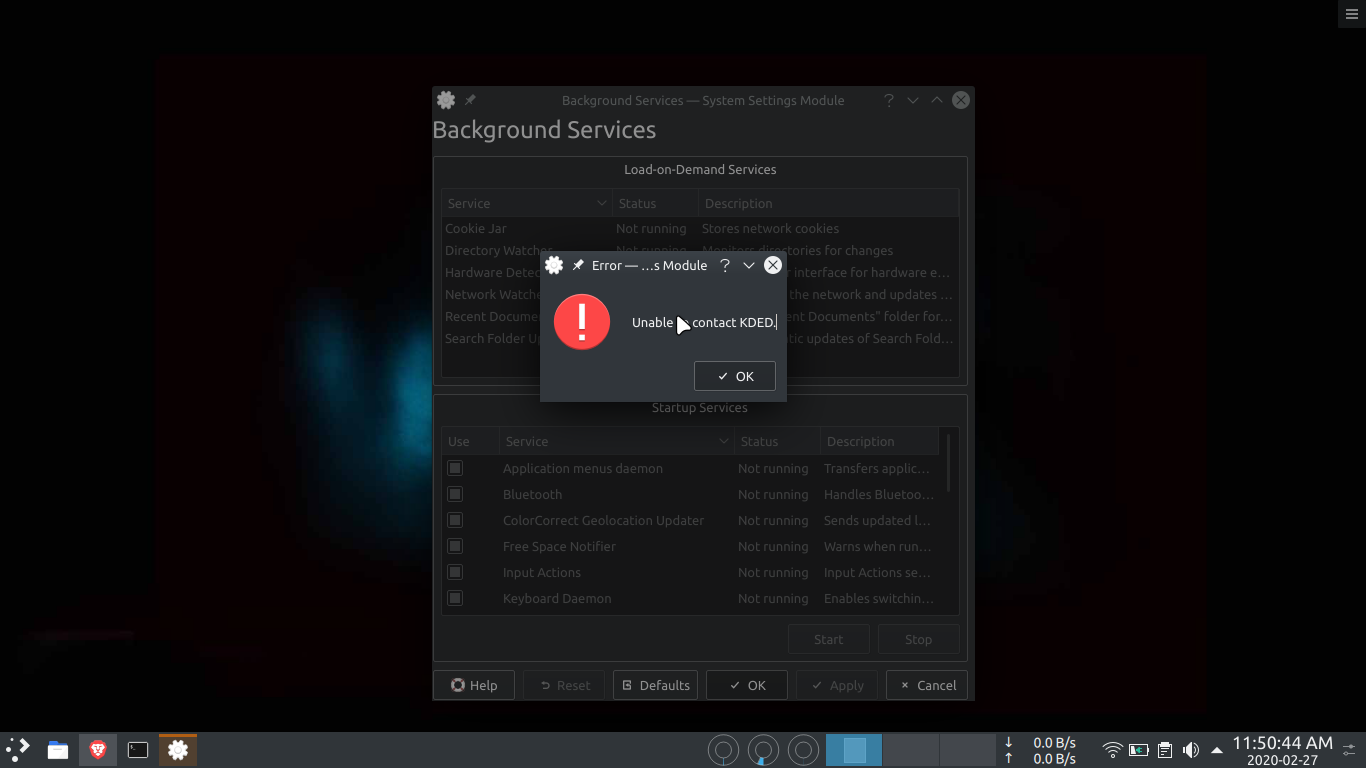Enable the Bluetooth startup service checkbox
Screen dimensions: 1366x768
pyautogui.click(x=455, y=494)
